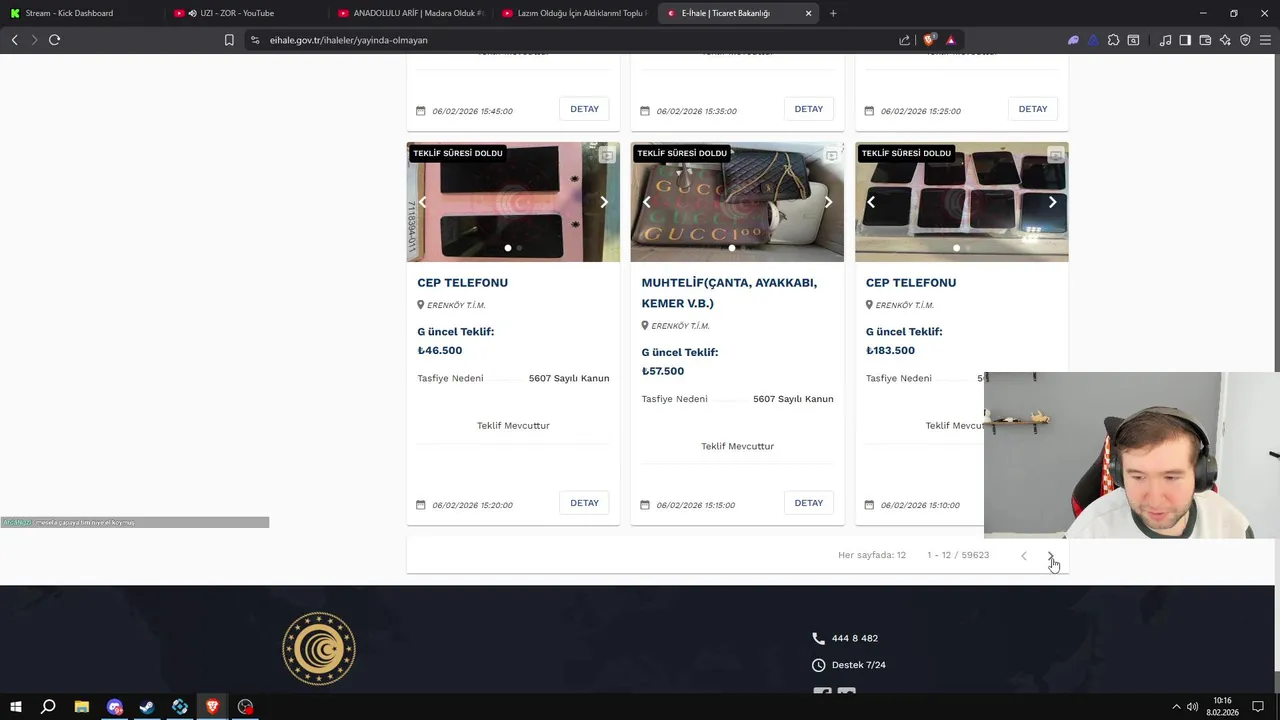Open Brave browser taskbar icon
The height and width of the screenshot is (720, 1280).
[x=212, y=707]
